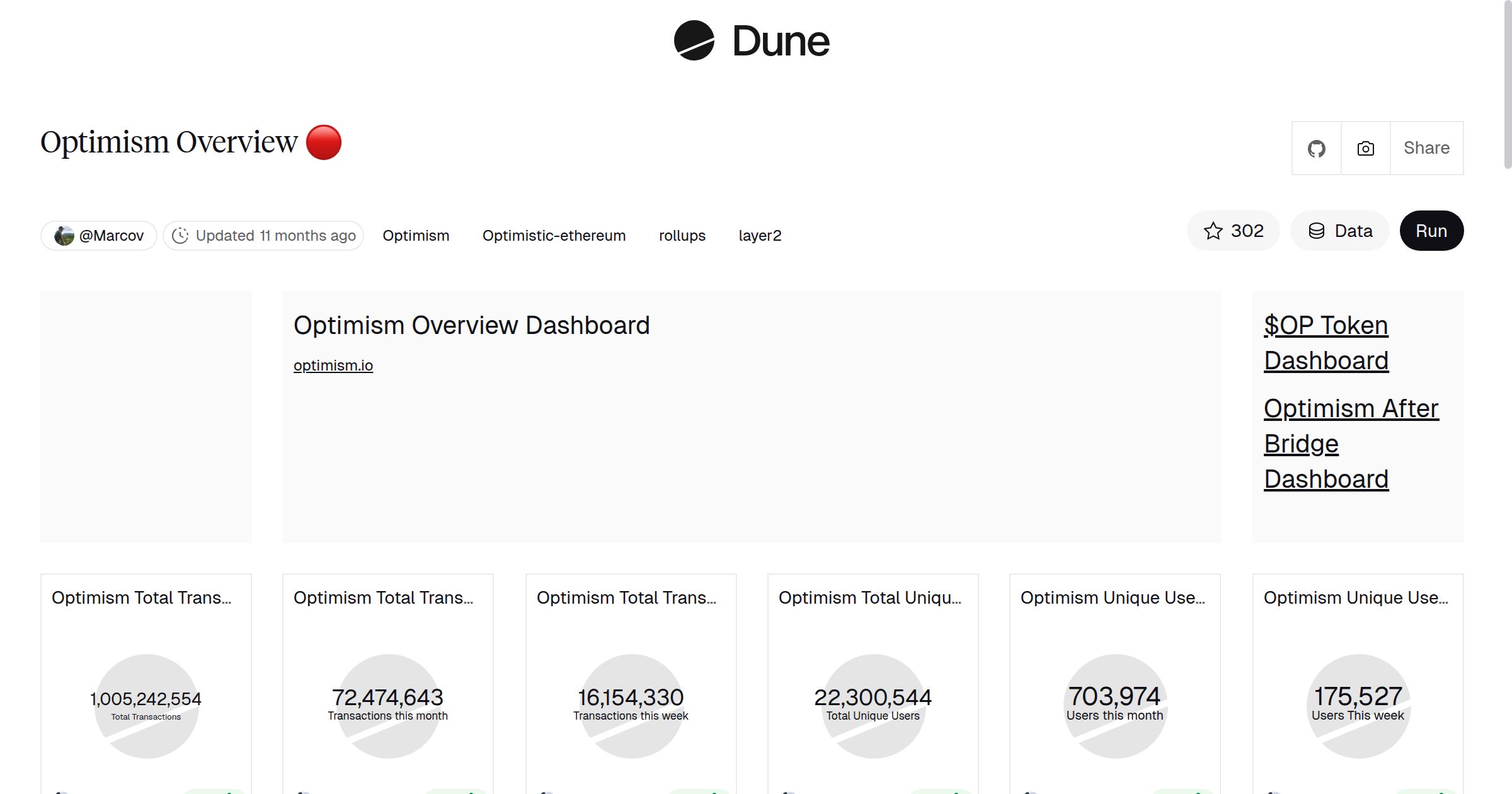Click the red circle emoji in title
The image size is (1512, 794).
tap(324, 142)
